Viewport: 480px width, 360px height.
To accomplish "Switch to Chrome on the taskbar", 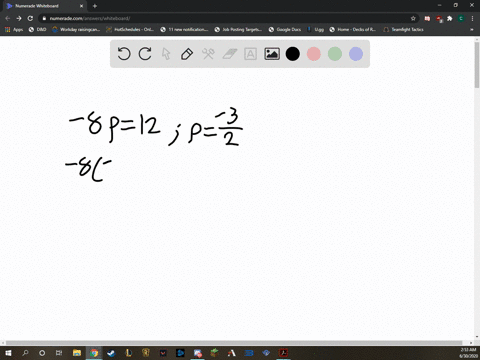I will [x=94, y=353].
